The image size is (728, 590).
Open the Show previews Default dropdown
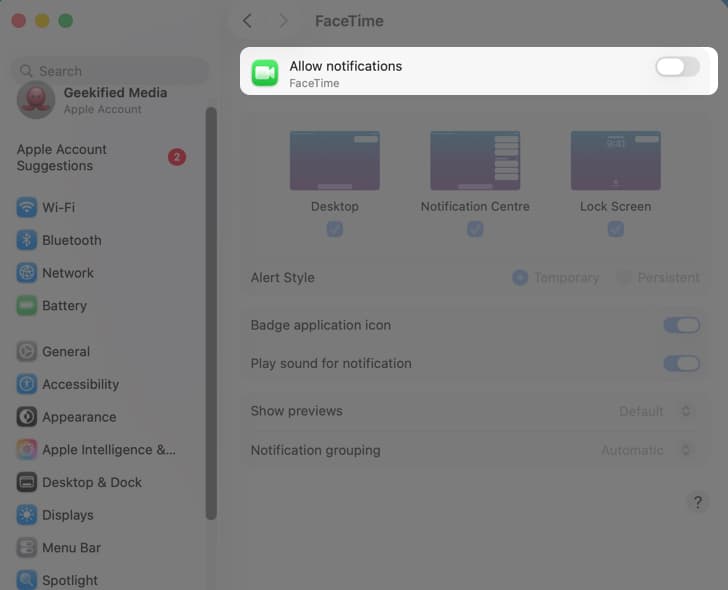(655, 411)
